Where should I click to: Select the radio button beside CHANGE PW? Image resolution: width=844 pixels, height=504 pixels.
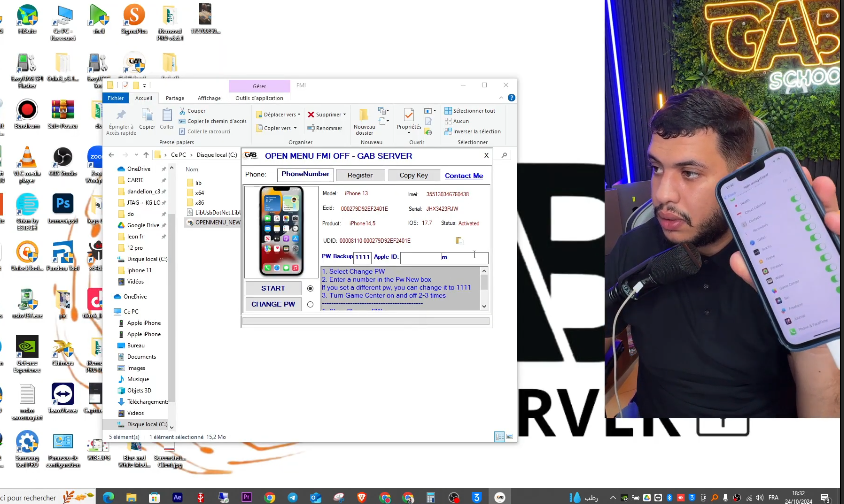point(310,304)
